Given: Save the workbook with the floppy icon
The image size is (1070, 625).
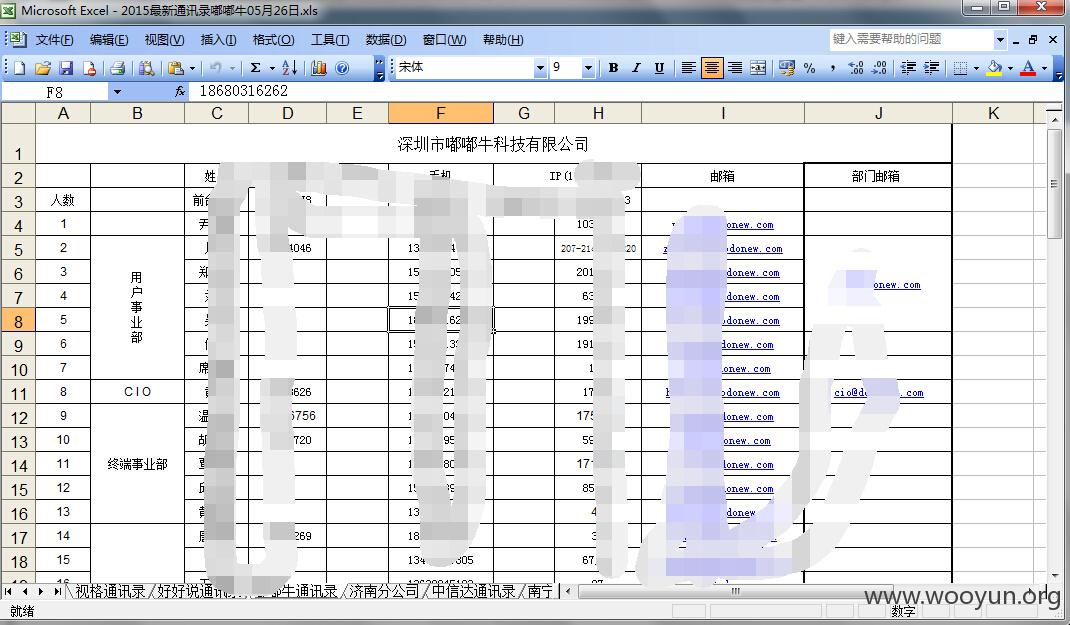Looking at the screenshot, I should [66, 68].
